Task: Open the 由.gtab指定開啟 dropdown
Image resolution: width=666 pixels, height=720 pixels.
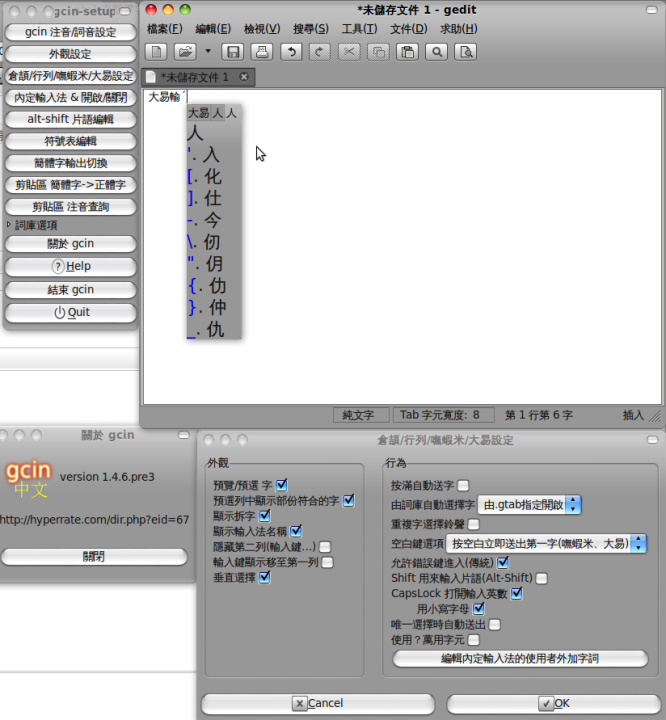Action: 529,505
